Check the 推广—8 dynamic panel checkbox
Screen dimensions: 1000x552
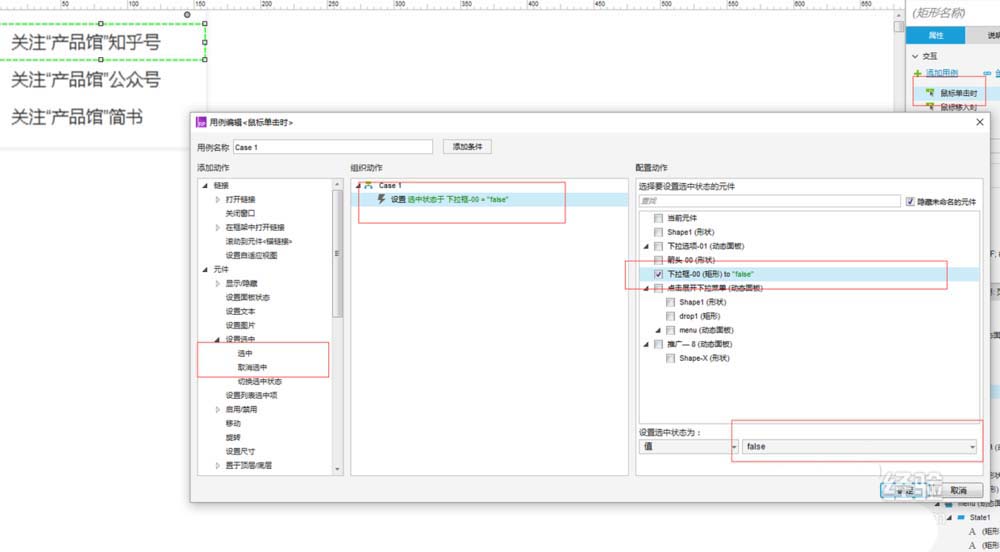tap(658, 344)
